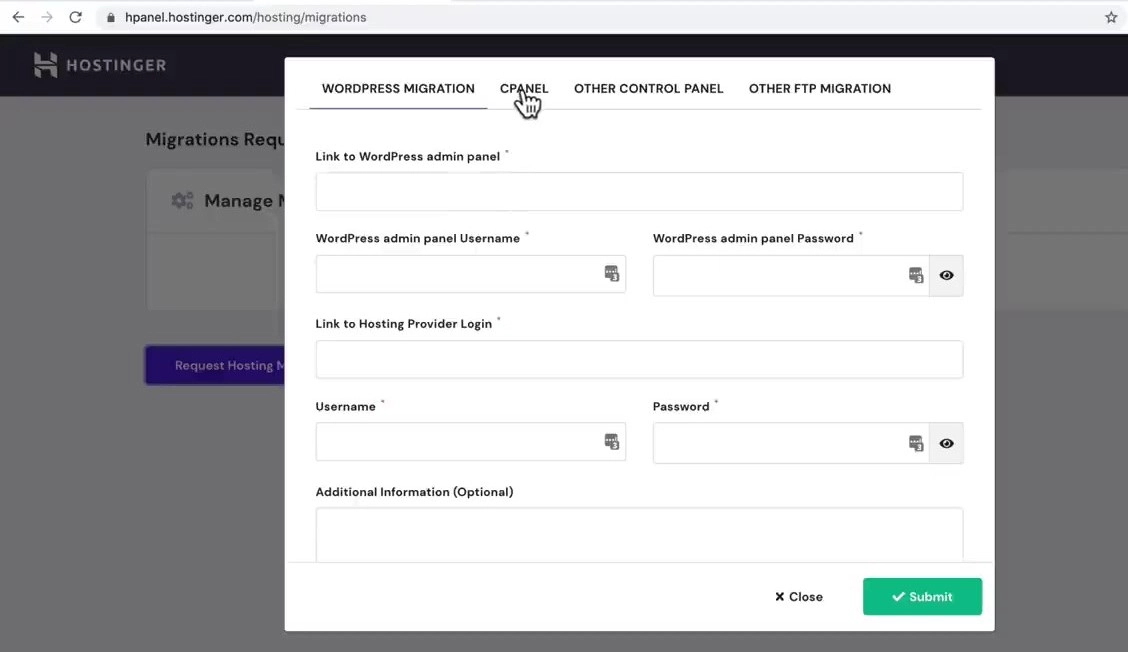Close the migration dialog

(x=798, y=596)
